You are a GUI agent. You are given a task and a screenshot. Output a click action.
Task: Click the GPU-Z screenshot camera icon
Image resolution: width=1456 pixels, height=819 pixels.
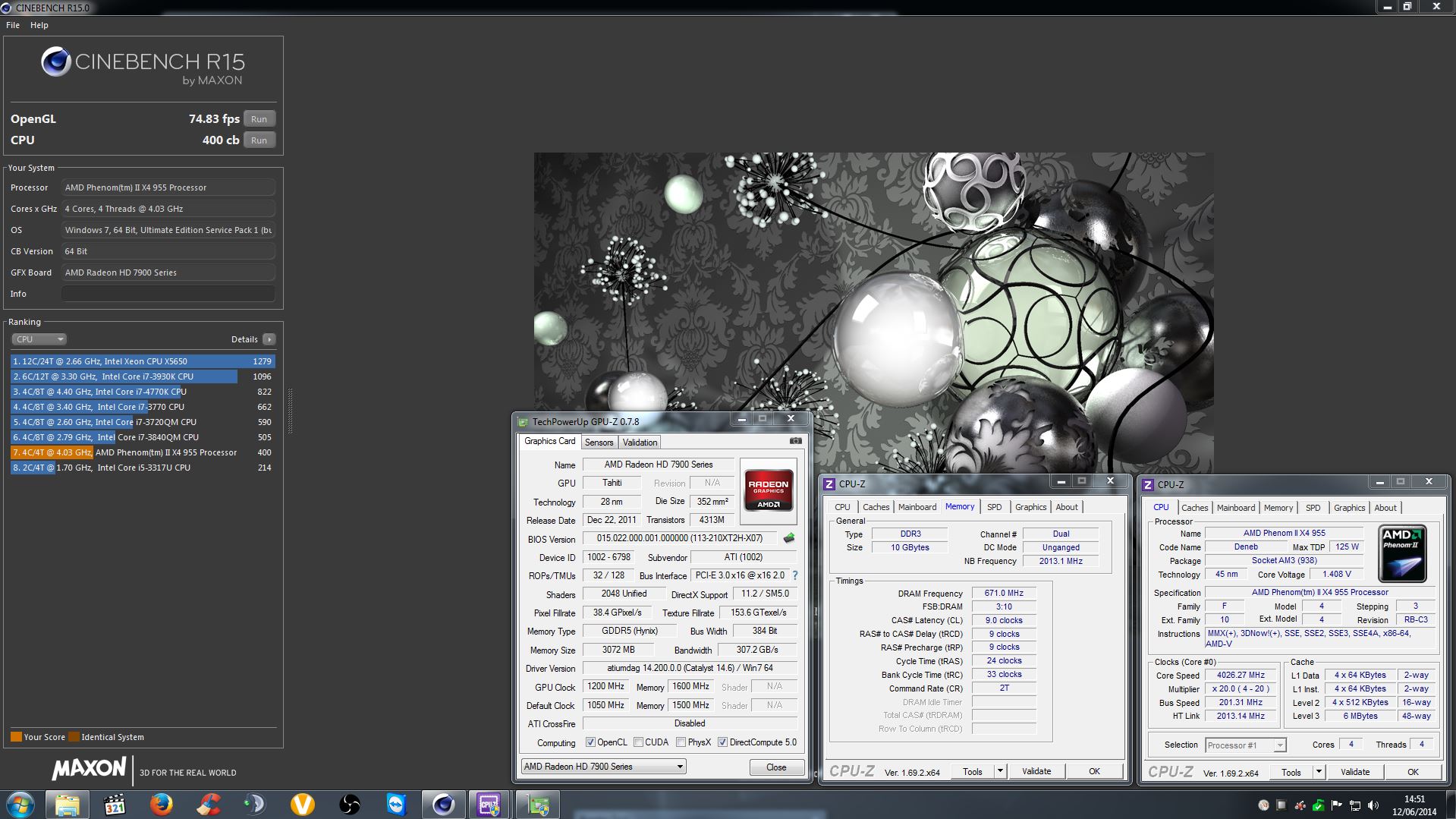795,441
